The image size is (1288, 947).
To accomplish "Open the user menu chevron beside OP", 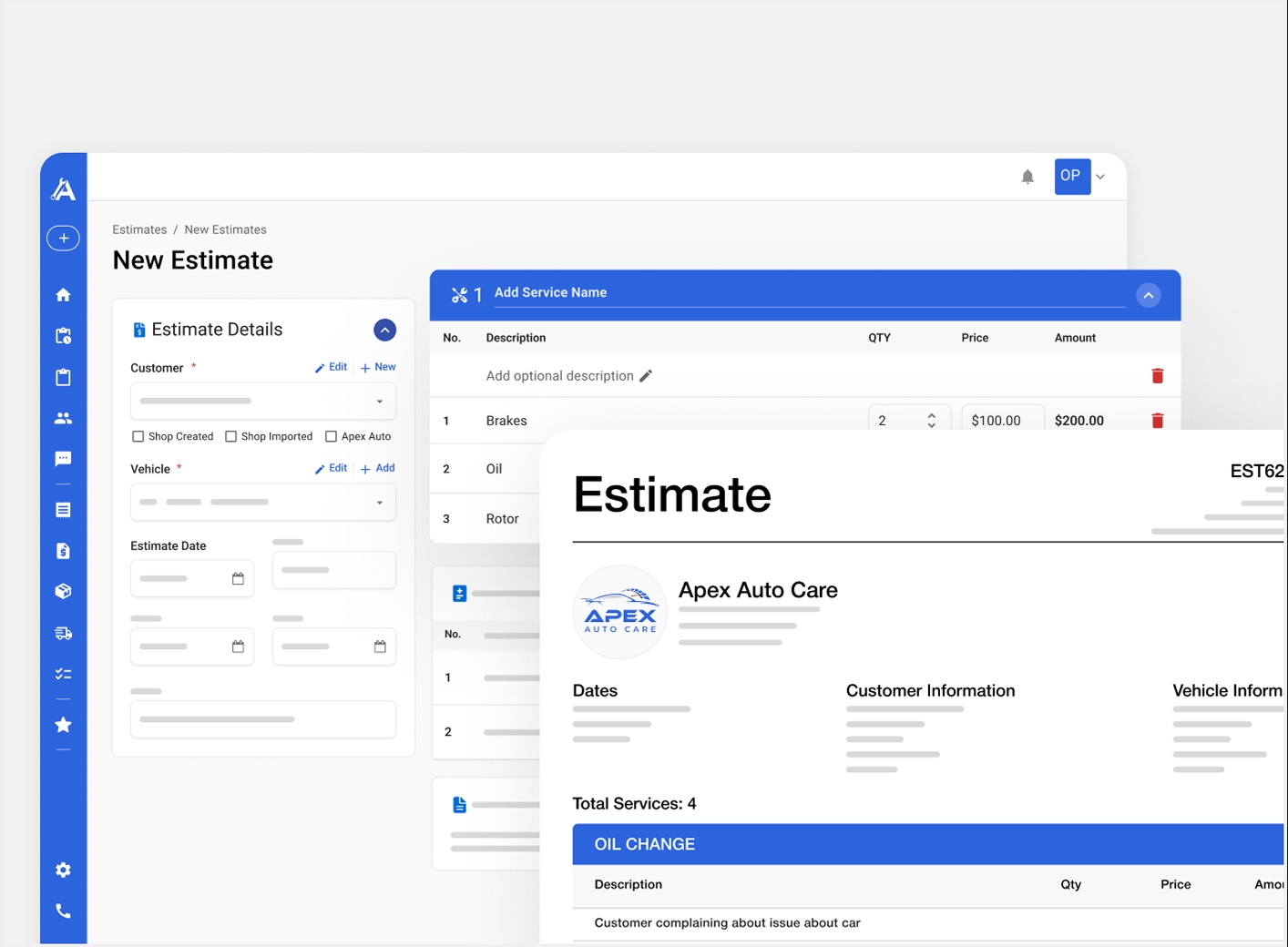I will pos(1100,177).
